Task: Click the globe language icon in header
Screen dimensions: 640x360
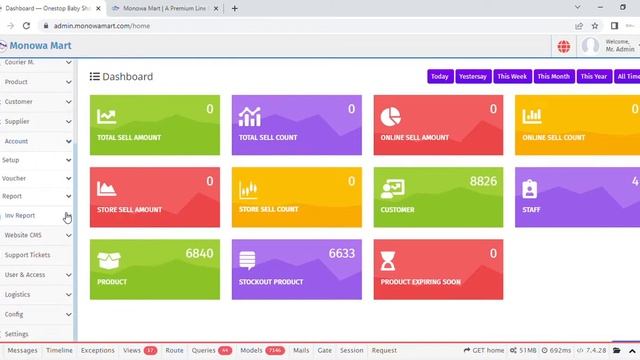Action: [564, 47]
